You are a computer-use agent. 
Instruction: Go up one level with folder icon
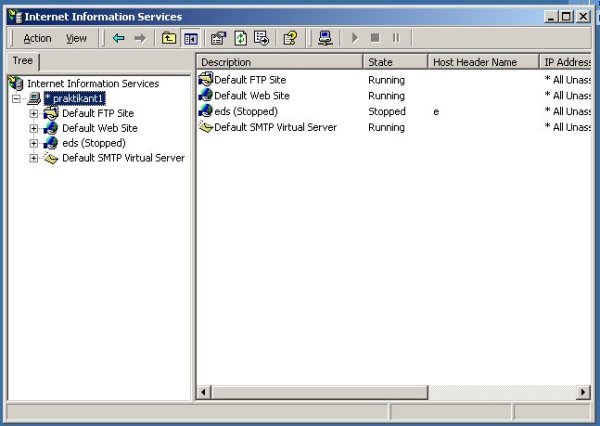(x=169, y=38)
